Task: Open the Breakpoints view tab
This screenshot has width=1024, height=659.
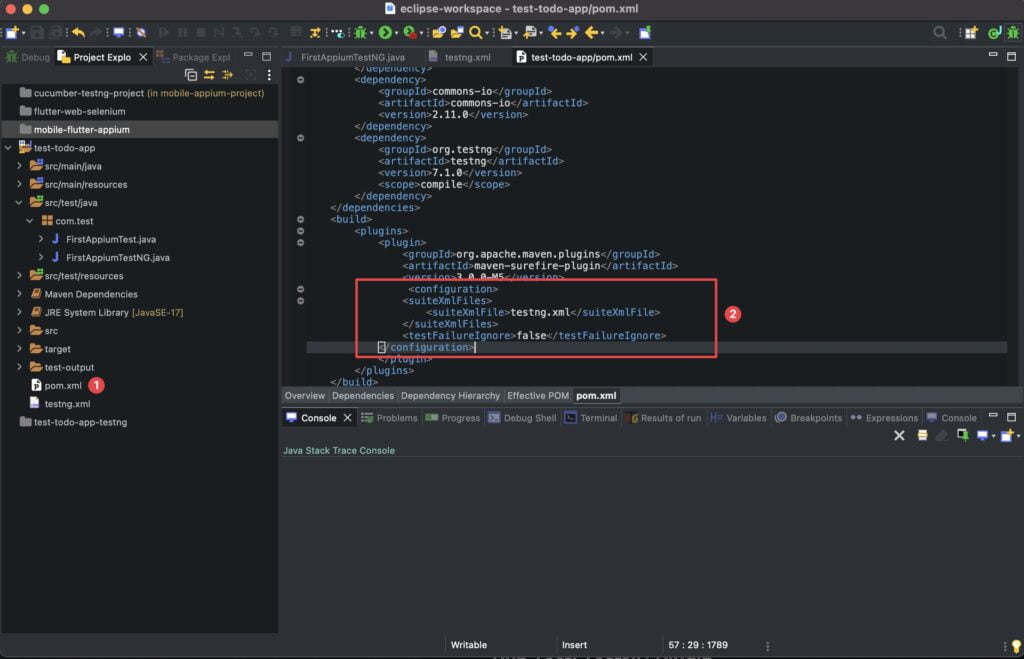Action: (808, 418)
